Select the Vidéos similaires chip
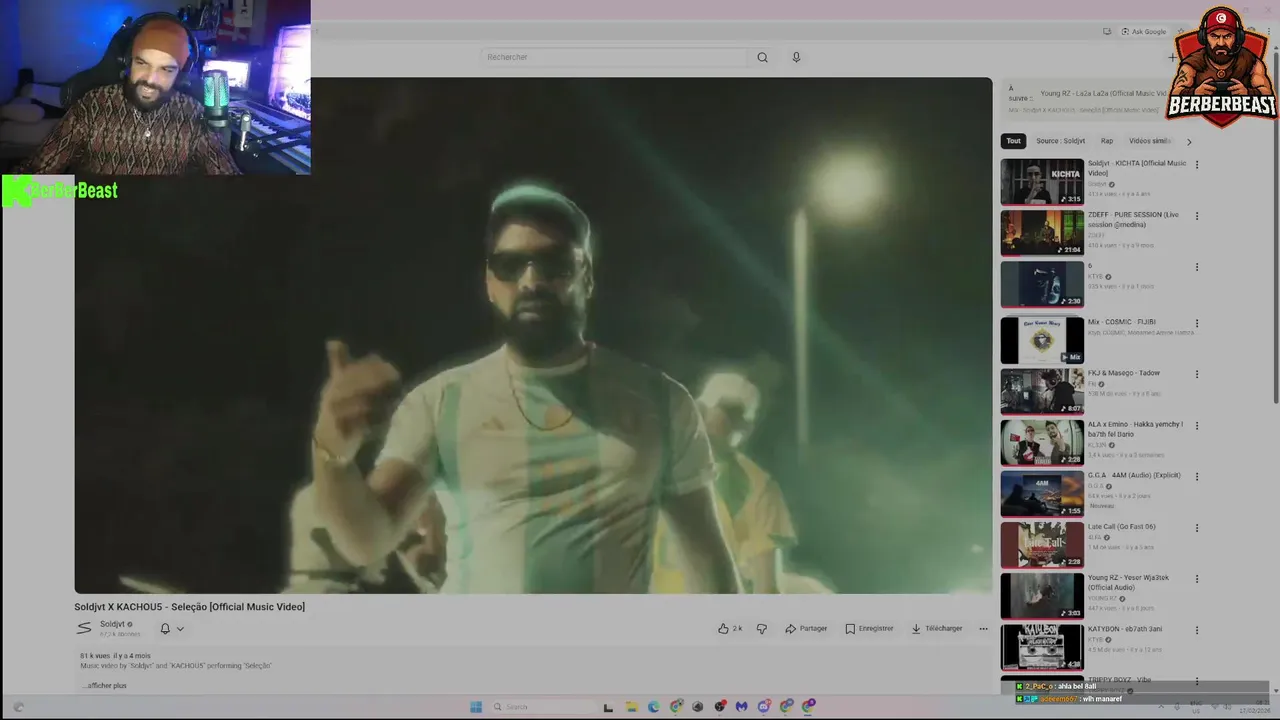 coord(1149,141)
